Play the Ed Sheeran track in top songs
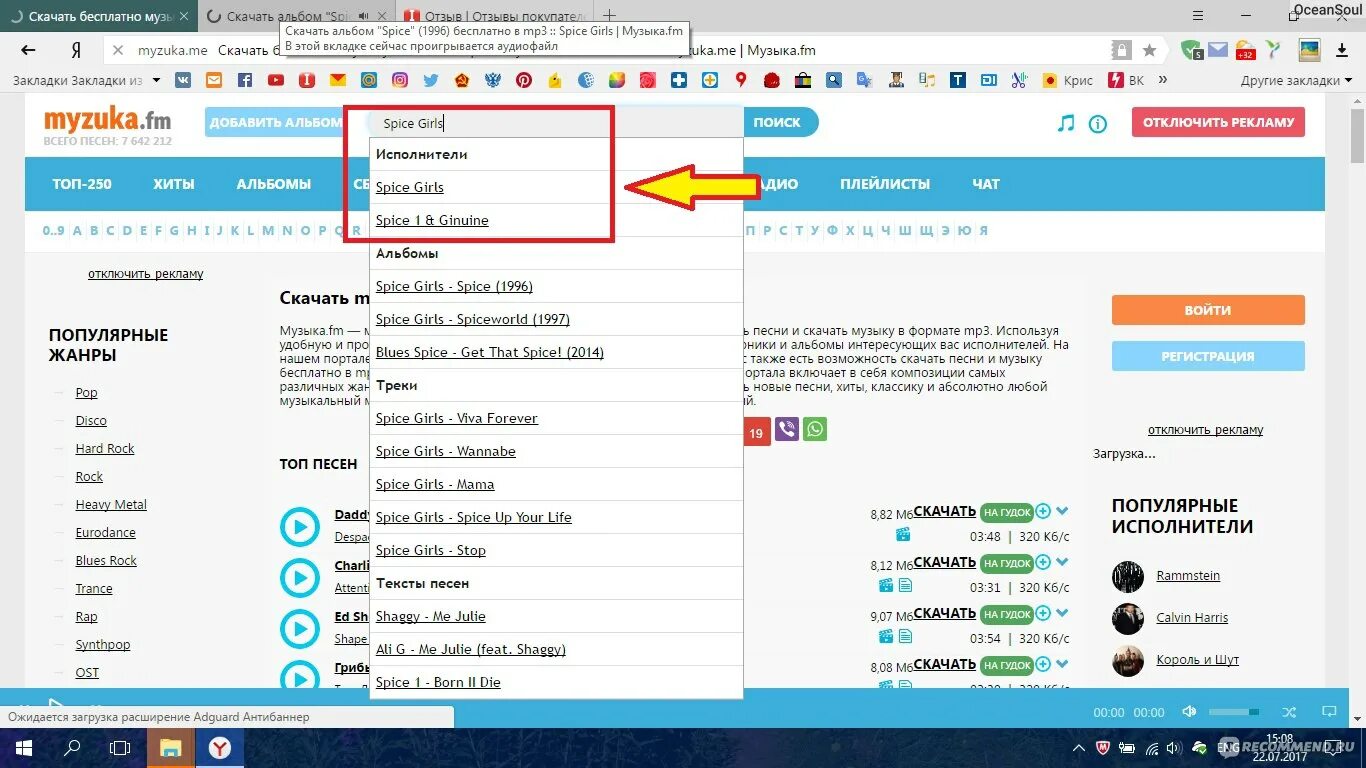The height and width of the screenshot is (768, 1366). pyautogui.click(x=299, y=628)
